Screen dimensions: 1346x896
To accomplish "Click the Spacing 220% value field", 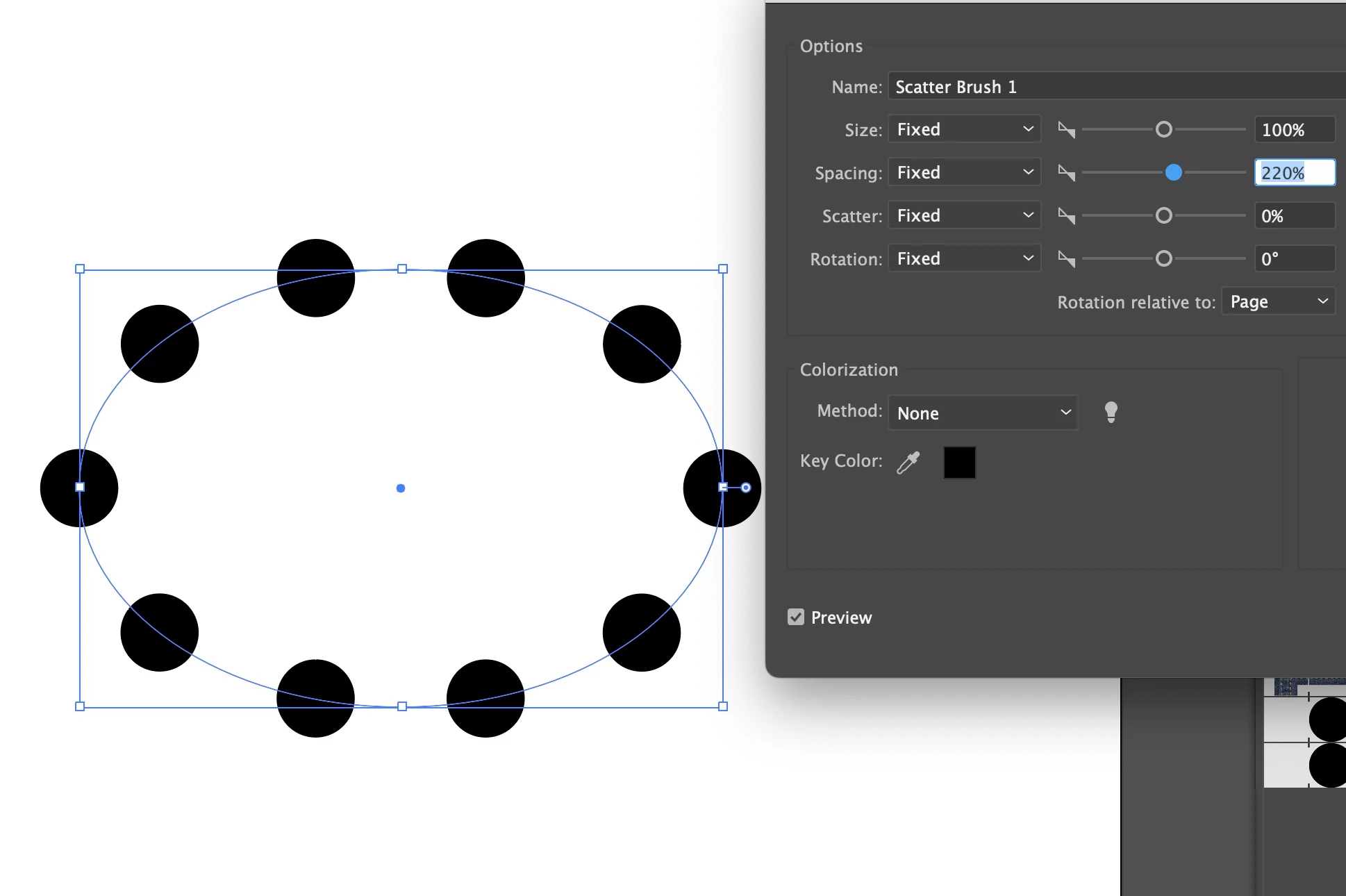I will click(x=1293, y=173).
